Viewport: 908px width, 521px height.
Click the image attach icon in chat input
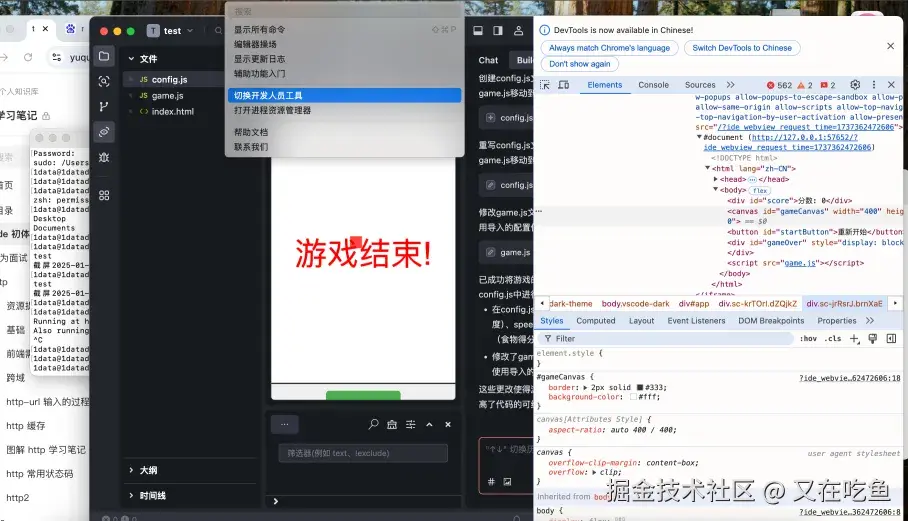[507, 482]
